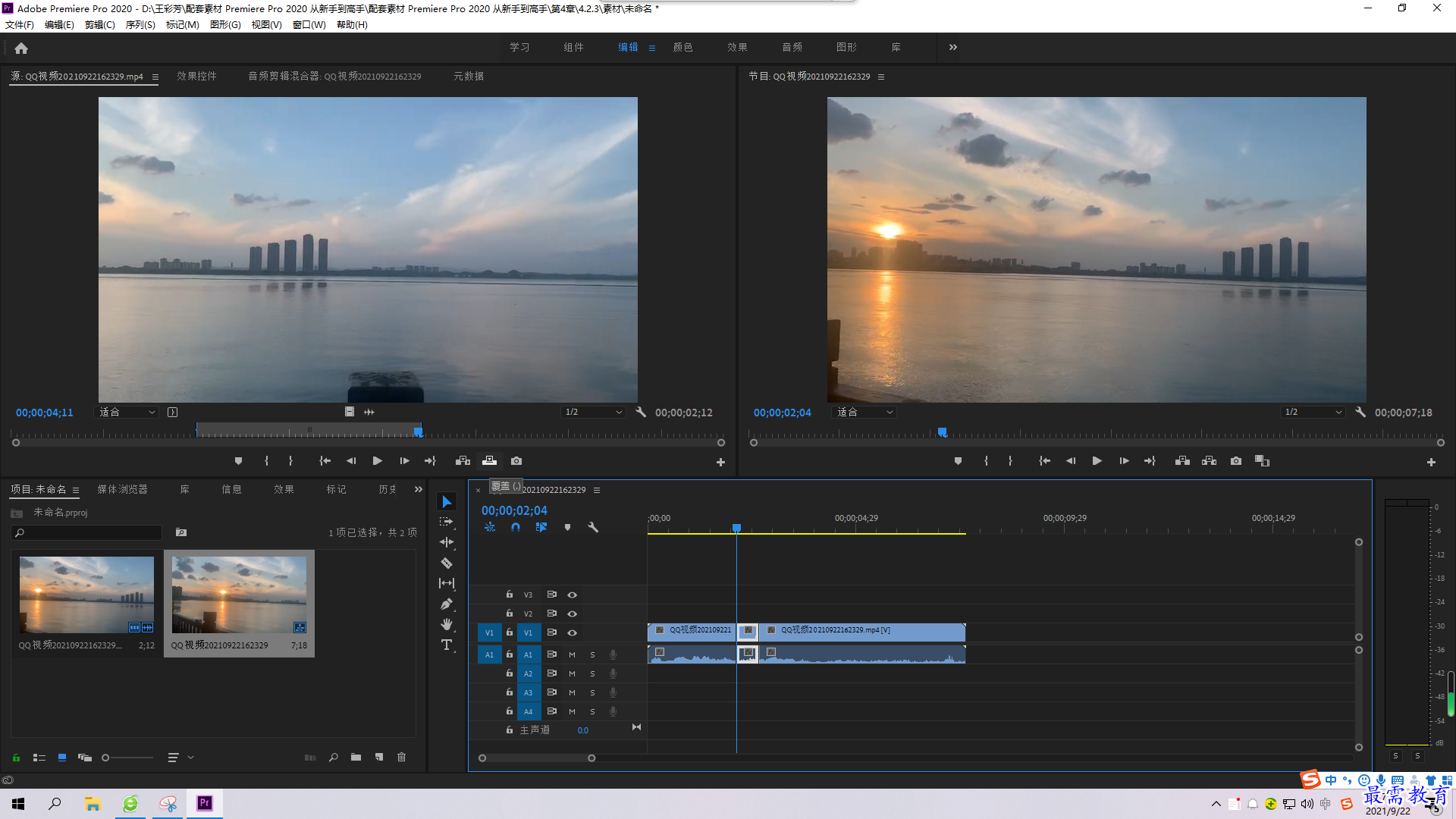Select the Pen tool
Image resolution: width=1456 pixels, height=819 pixels.
point(447,604)
